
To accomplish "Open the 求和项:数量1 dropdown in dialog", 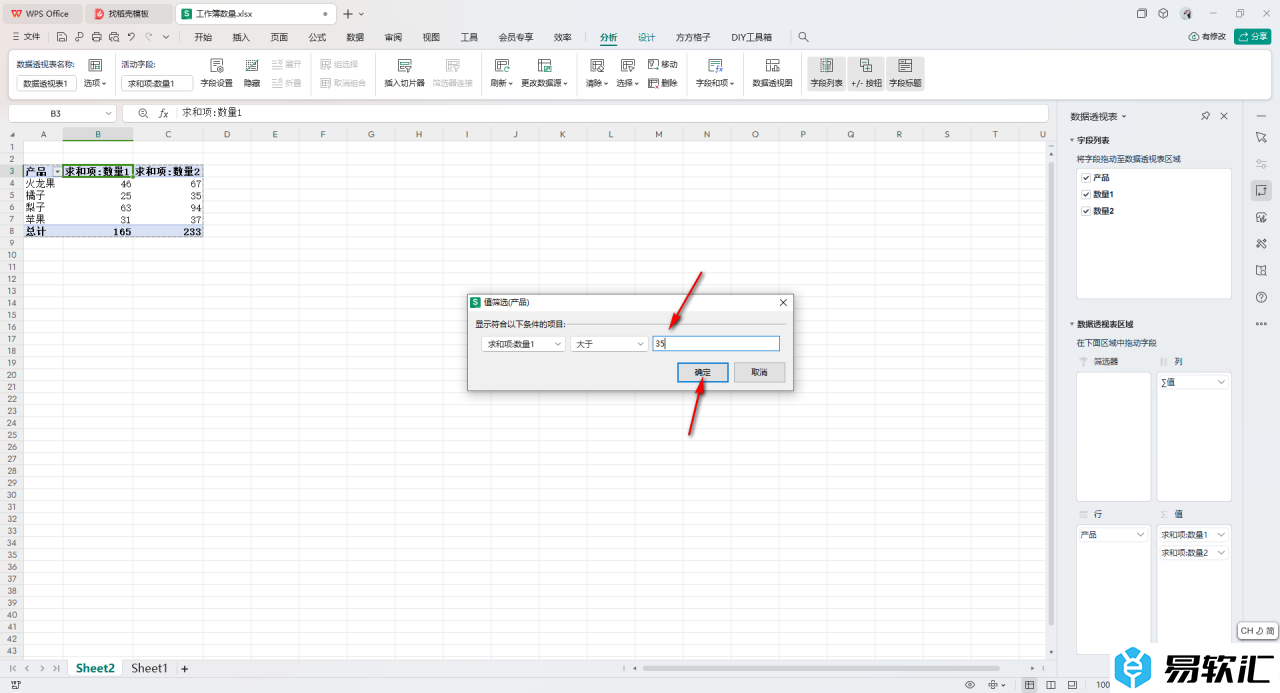I will click(522, 344).
